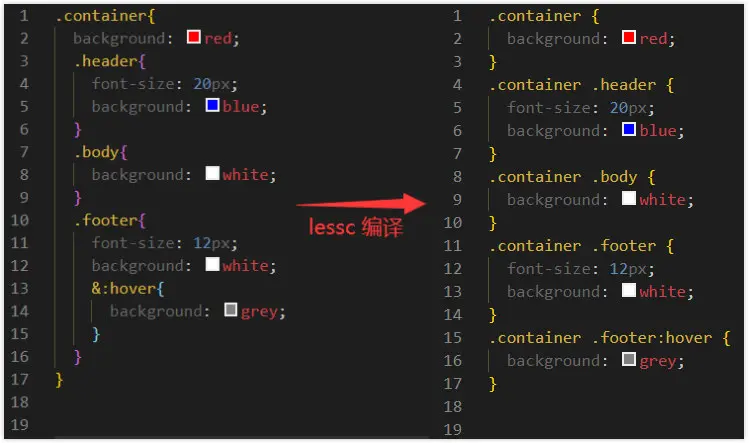Click the closing brace on left line 17
The image size is (749, 443).
pos(59,380)
